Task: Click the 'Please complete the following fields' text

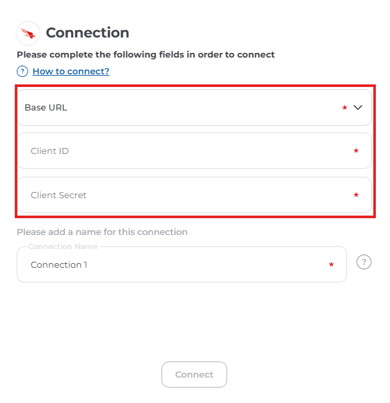Action: tap(146, 55)
